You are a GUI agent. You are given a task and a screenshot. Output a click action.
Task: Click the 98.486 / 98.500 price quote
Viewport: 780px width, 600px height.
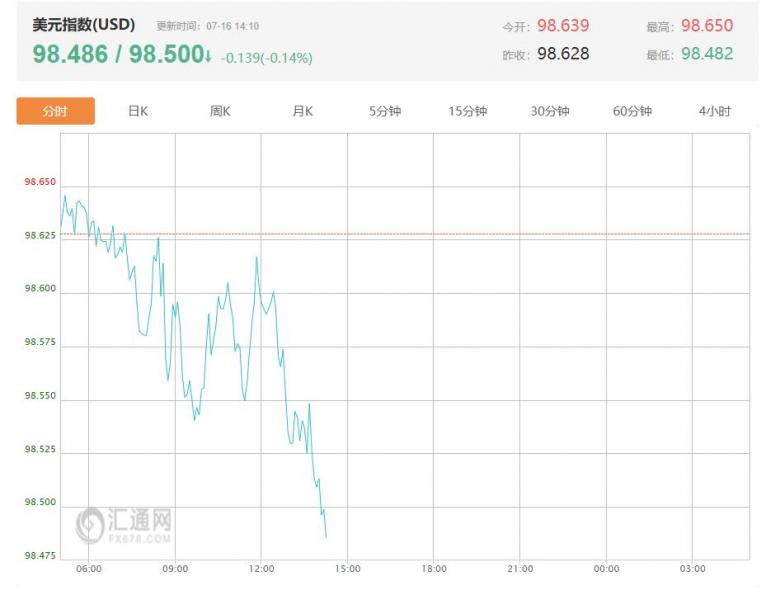(118, 55)
